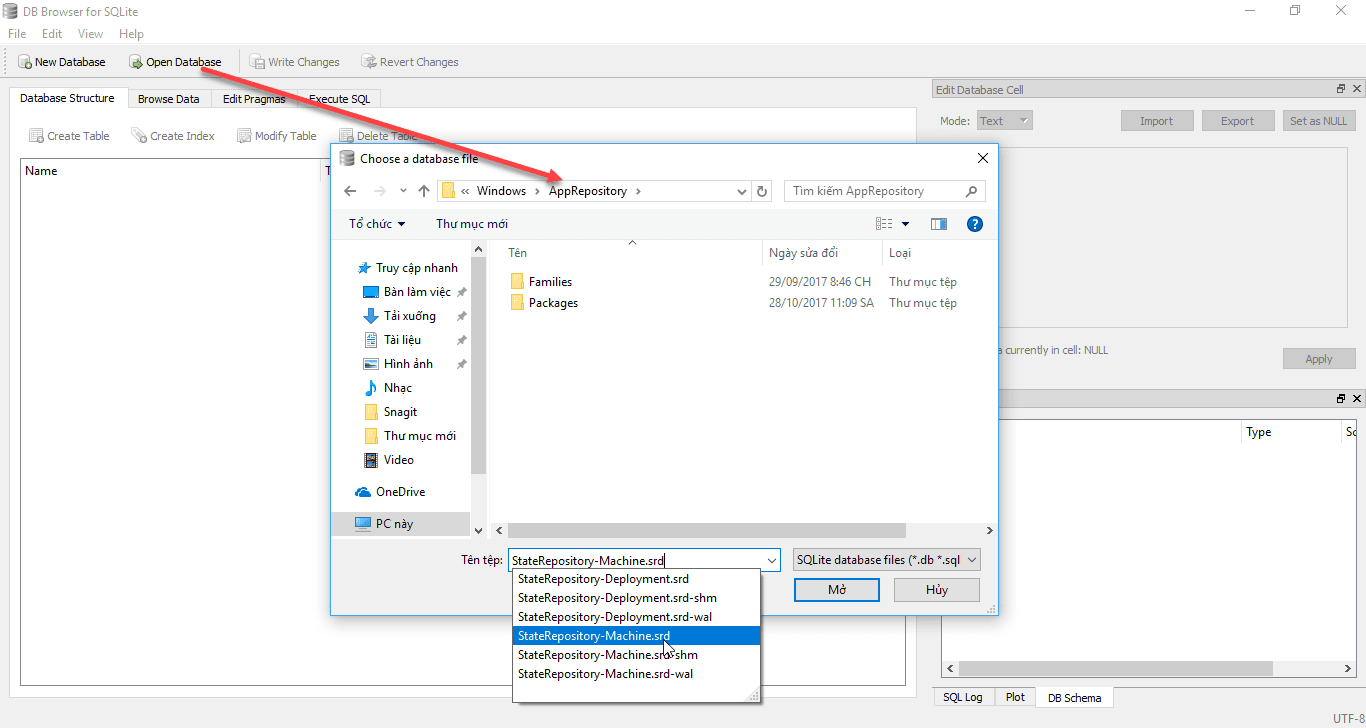
Task: Open recent locations dropdown arrow
Action: (403, 191)
